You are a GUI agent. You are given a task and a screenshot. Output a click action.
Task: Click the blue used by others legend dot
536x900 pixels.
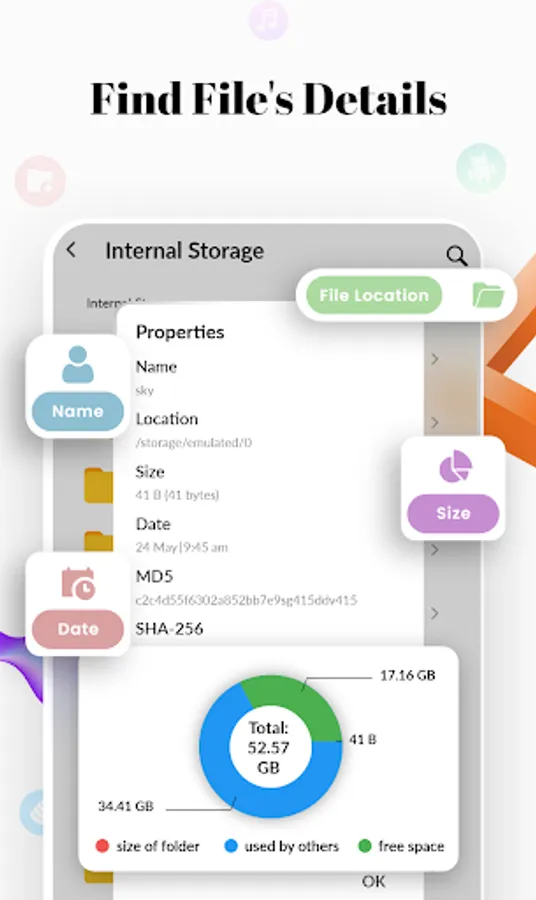pyautogui.click(x=231, y=846)
